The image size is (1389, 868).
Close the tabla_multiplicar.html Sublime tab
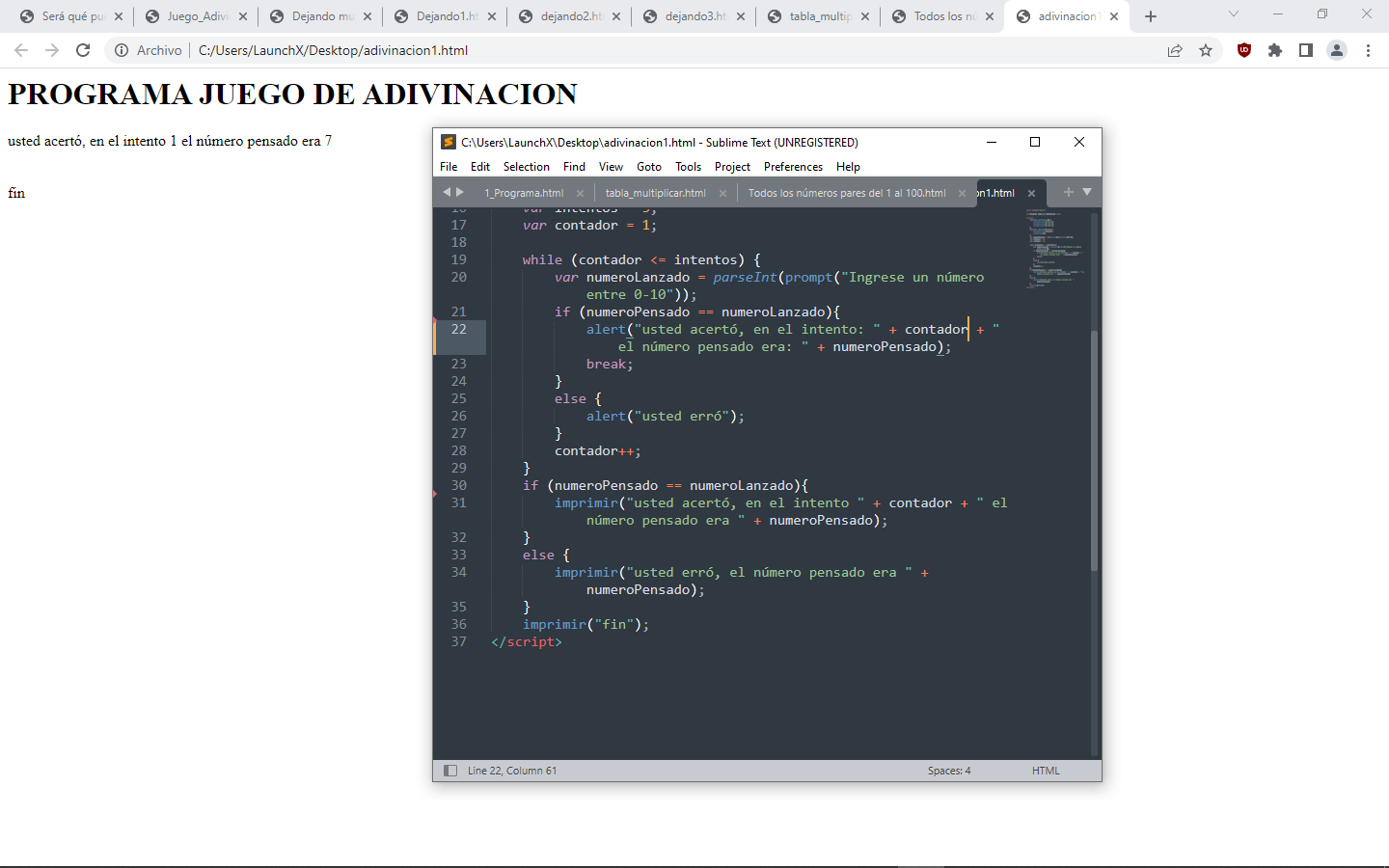click(x=722, y=193)
